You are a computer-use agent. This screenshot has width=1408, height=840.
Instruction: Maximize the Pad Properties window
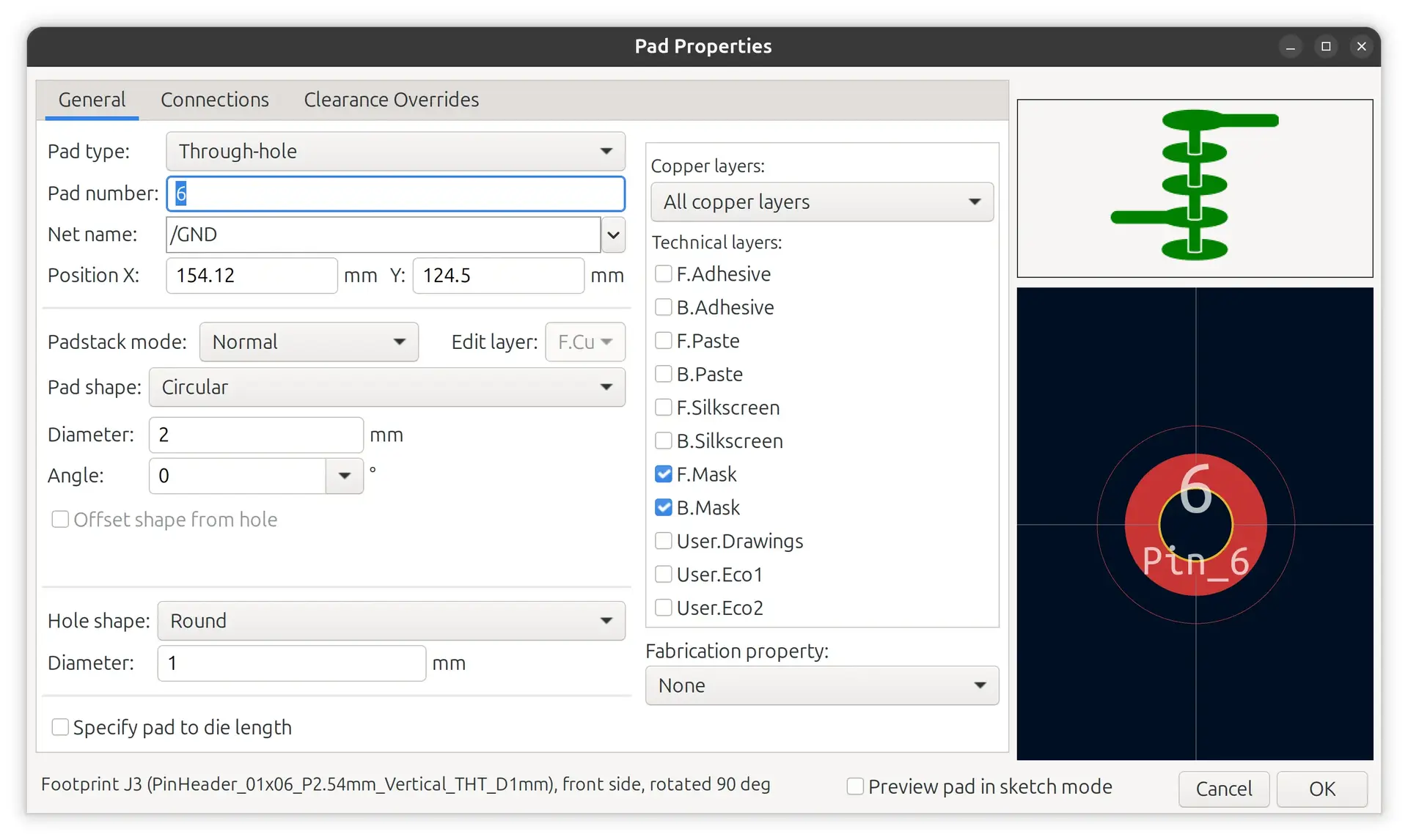tap(1326, 47)
